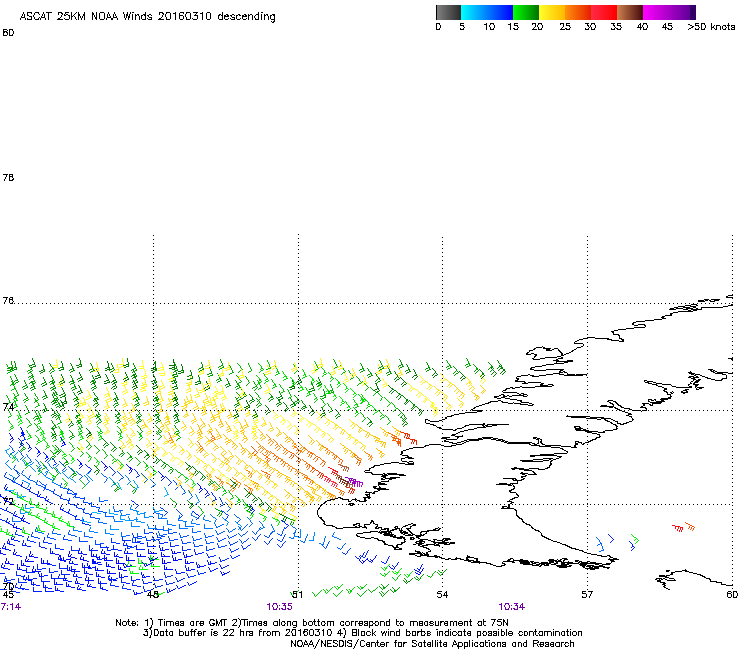Click the '25' label under the color legend
This screenshot has height=650, width=740.
[x=565, y=27]
